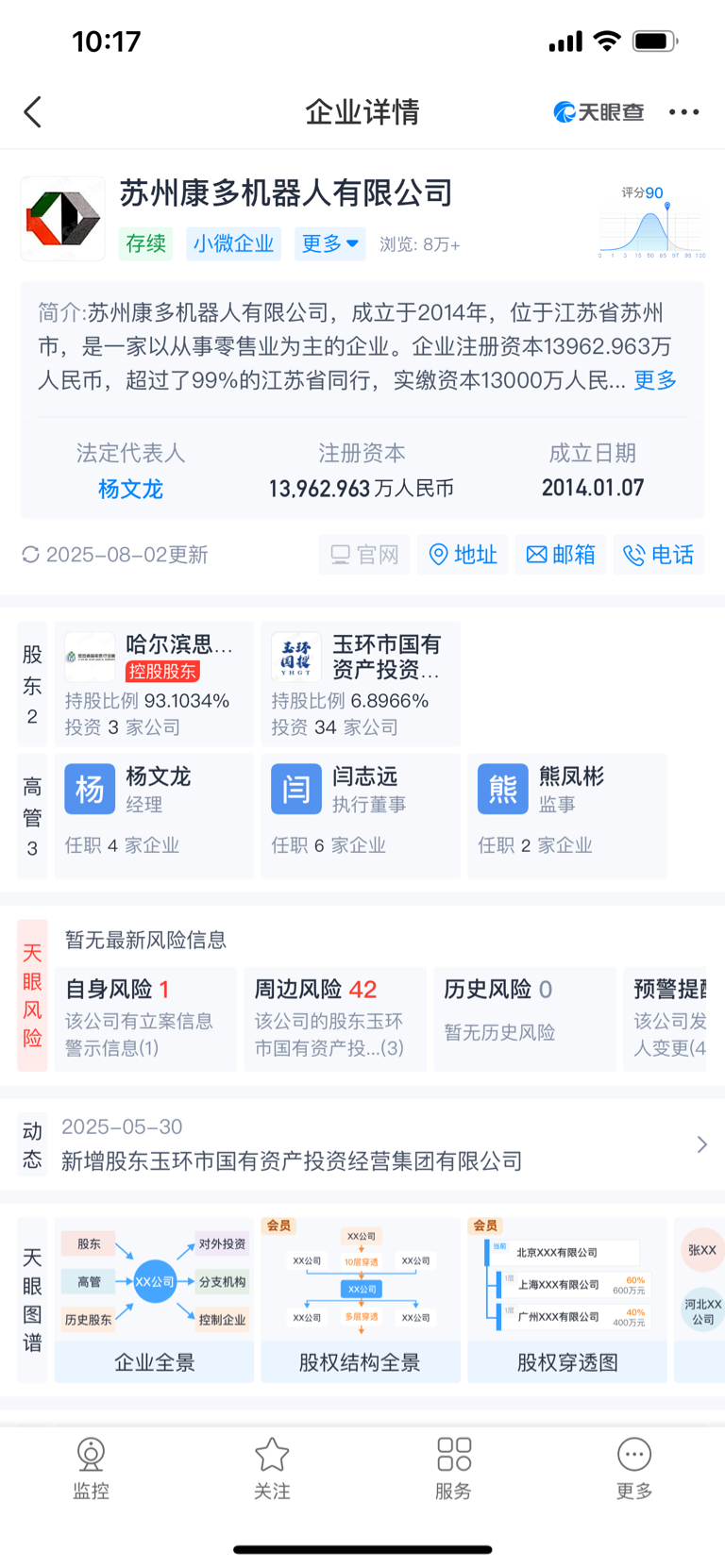Tap the 高管 3 section label
The height and width of the screenshot is (1568, 725).
click(x=32, y=816)
